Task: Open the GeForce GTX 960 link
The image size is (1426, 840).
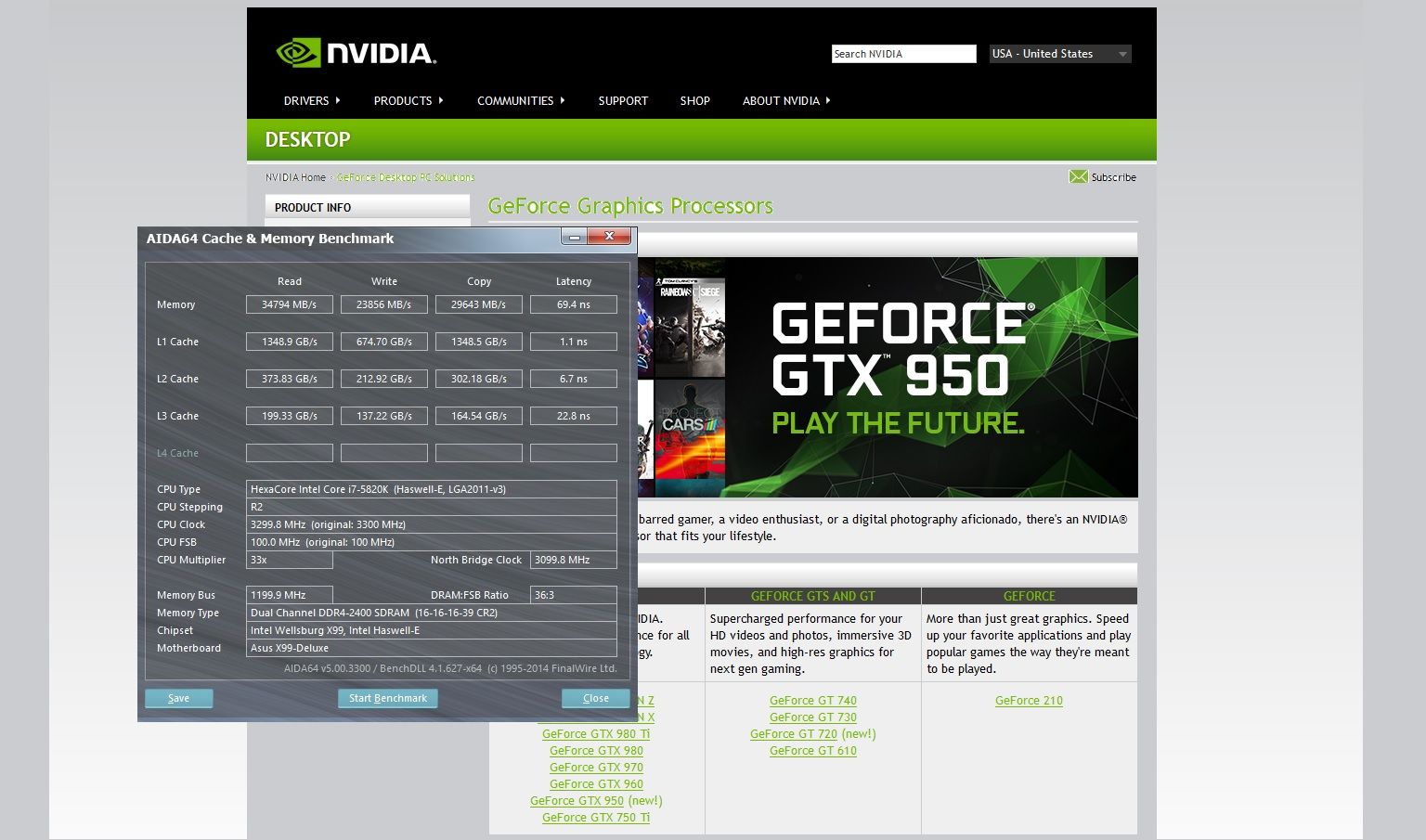Action: pos(596,783)
